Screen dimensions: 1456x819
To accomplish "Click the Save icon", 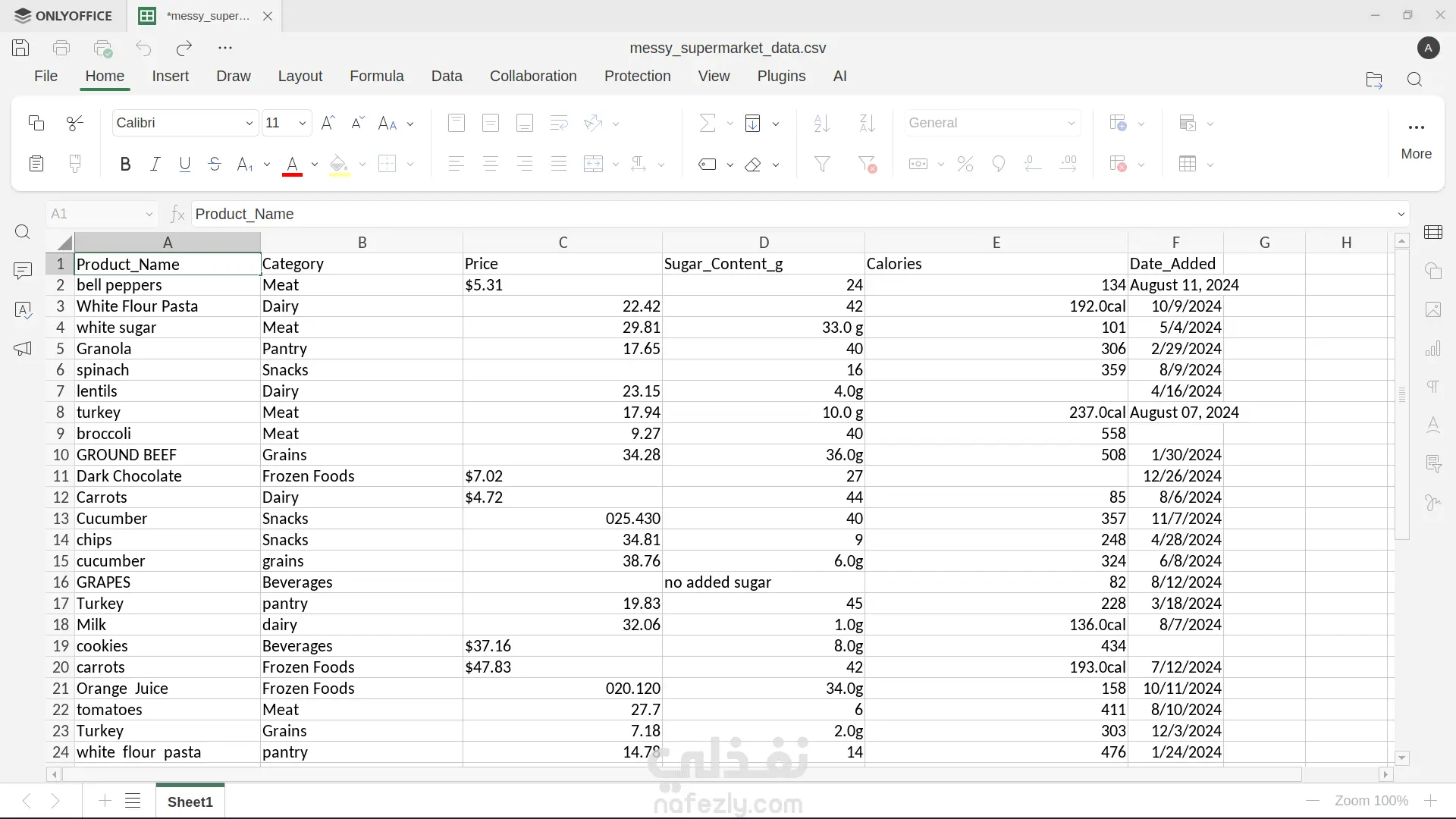I will (x=20, y=48).
